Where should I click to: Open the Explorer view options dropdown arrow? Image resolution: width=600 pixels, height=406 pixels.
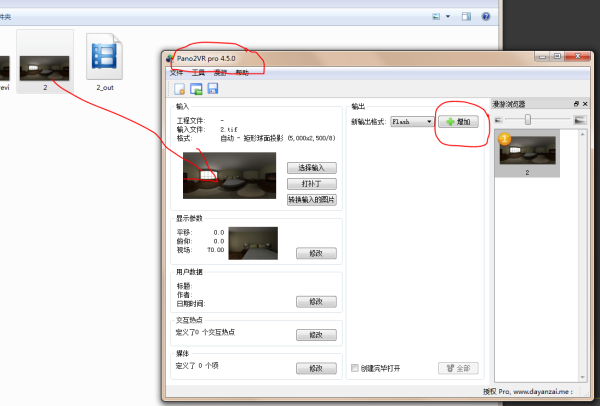click(x=448, y=16)
